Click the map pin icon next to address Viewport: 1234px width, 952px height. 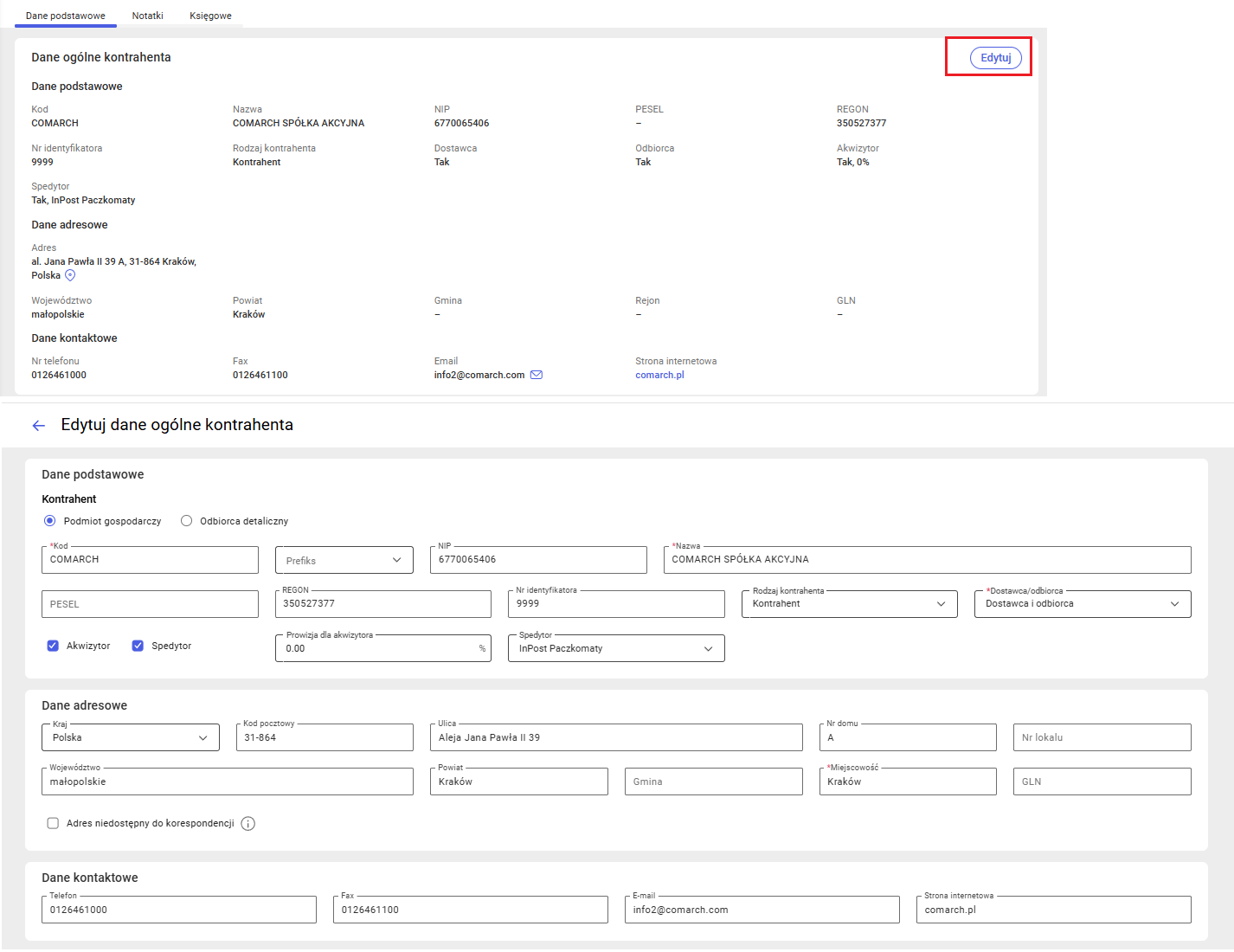point(70,275)
